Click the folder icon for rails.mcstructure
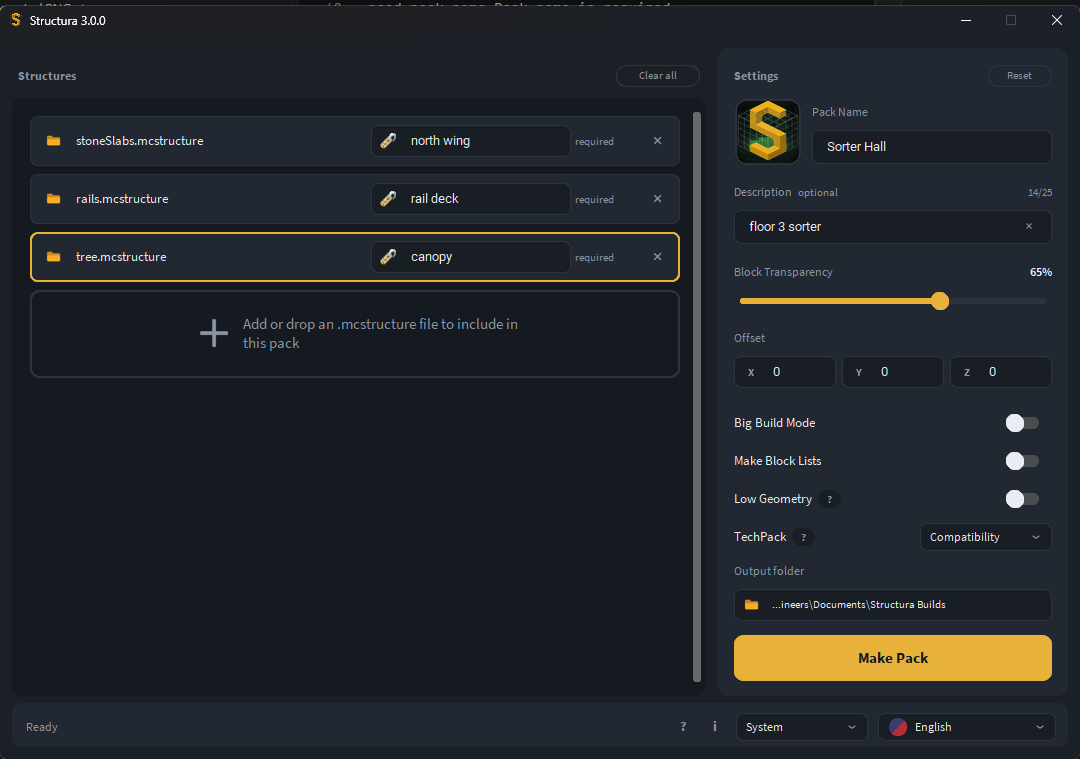This screenshot has height=759, width=1080. pyautogui.click(x=54, y=198)
